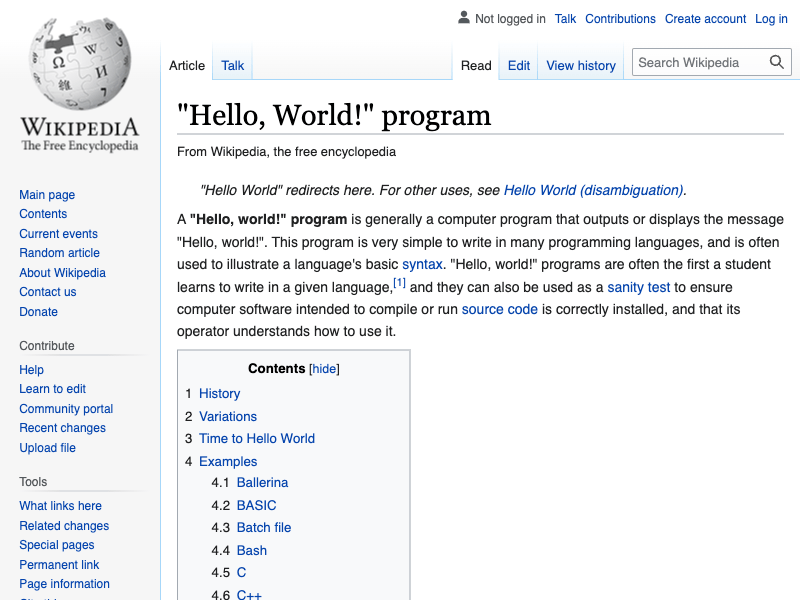Click the search magnifying glass icon
This screenshot has width=800, height=600.
777,62
